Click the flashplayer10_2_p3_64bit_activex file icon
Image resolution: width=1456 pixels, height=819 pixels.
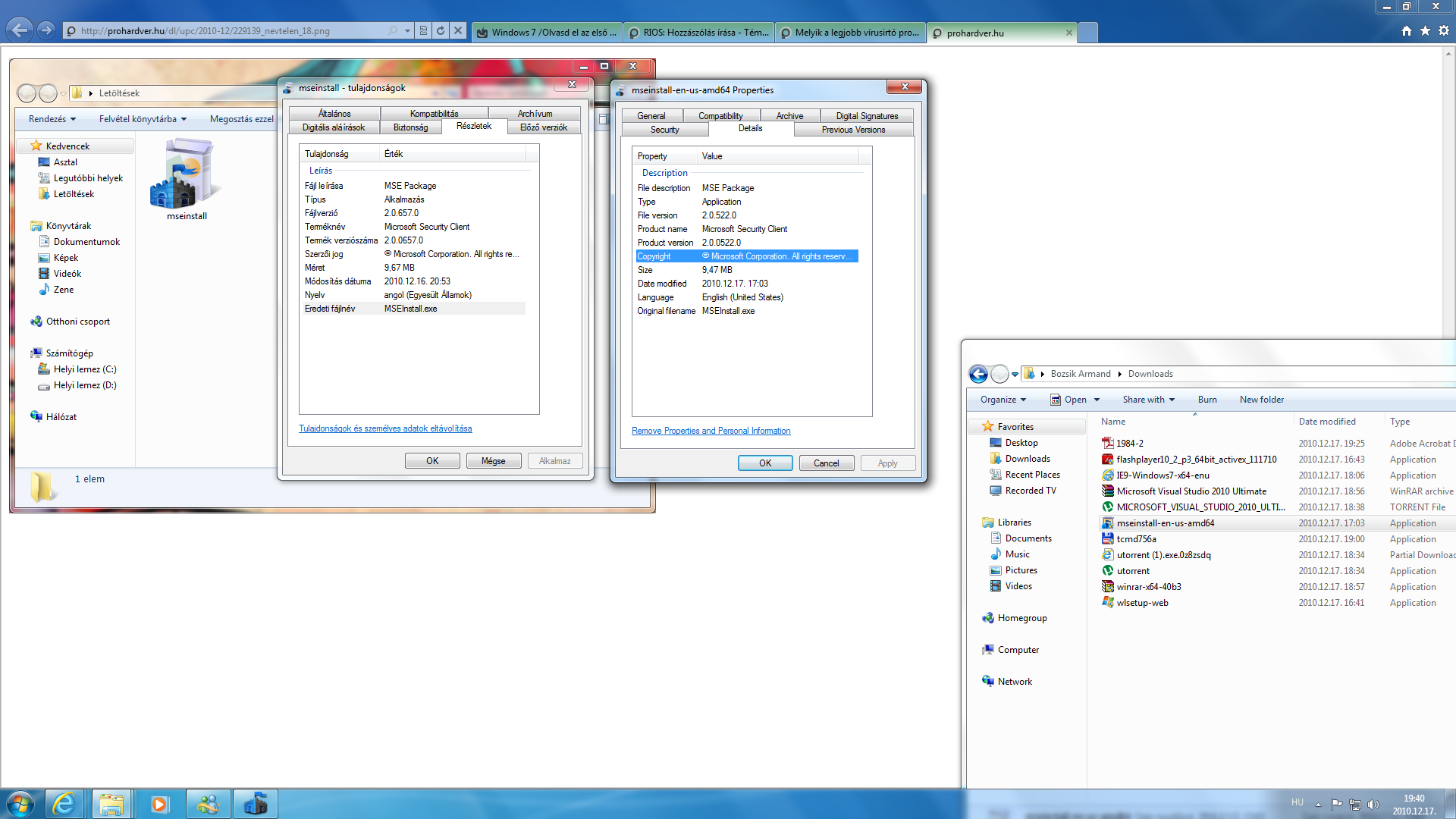point(1108,460)
